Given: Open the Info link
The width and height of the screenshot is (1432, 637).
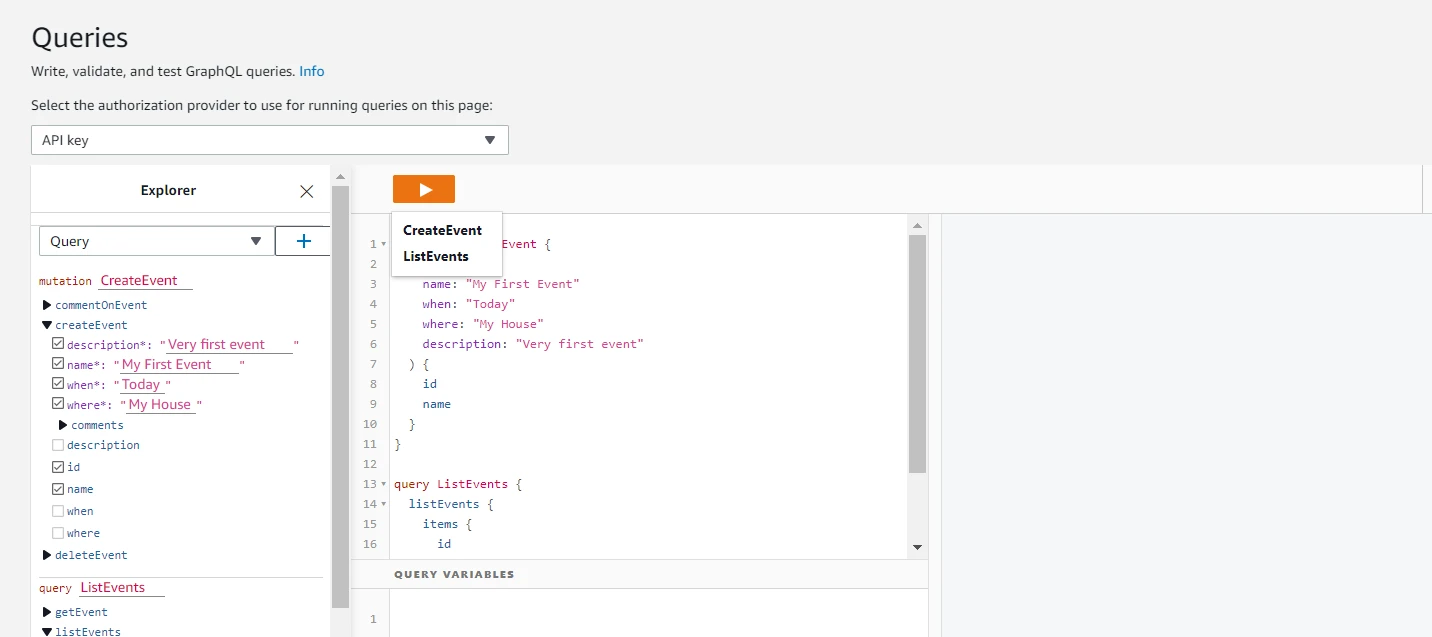Looking at the screenshot, I should (312, 71).
